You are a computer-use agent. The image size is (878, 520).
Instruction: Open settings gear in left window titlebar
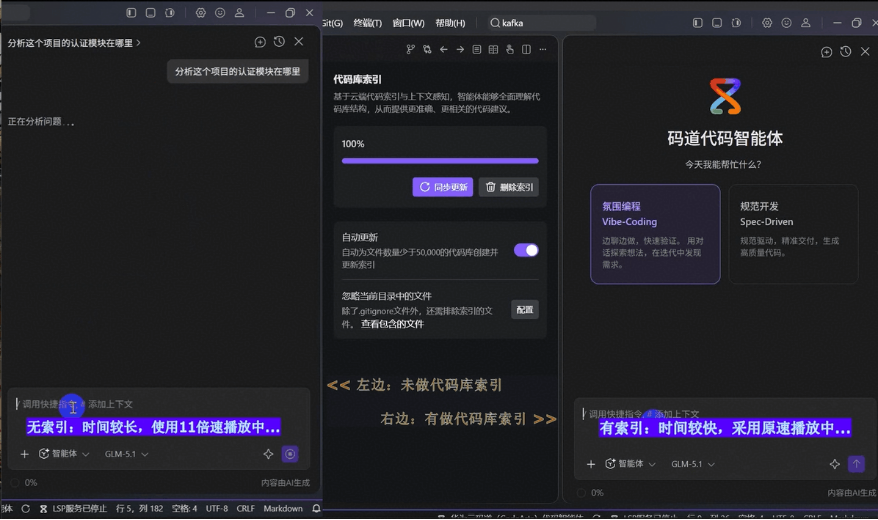tap(200, 12)
